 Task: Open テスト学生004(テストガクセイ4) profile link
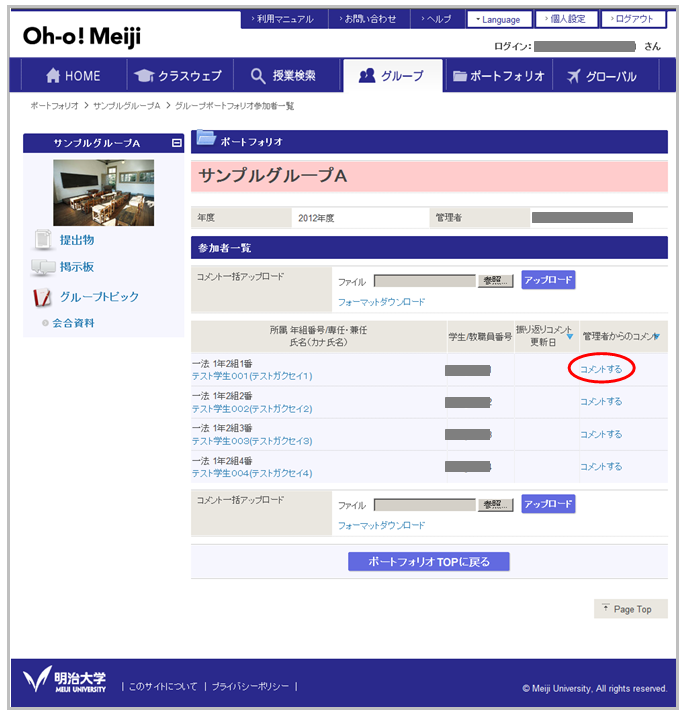coord(252,474)
